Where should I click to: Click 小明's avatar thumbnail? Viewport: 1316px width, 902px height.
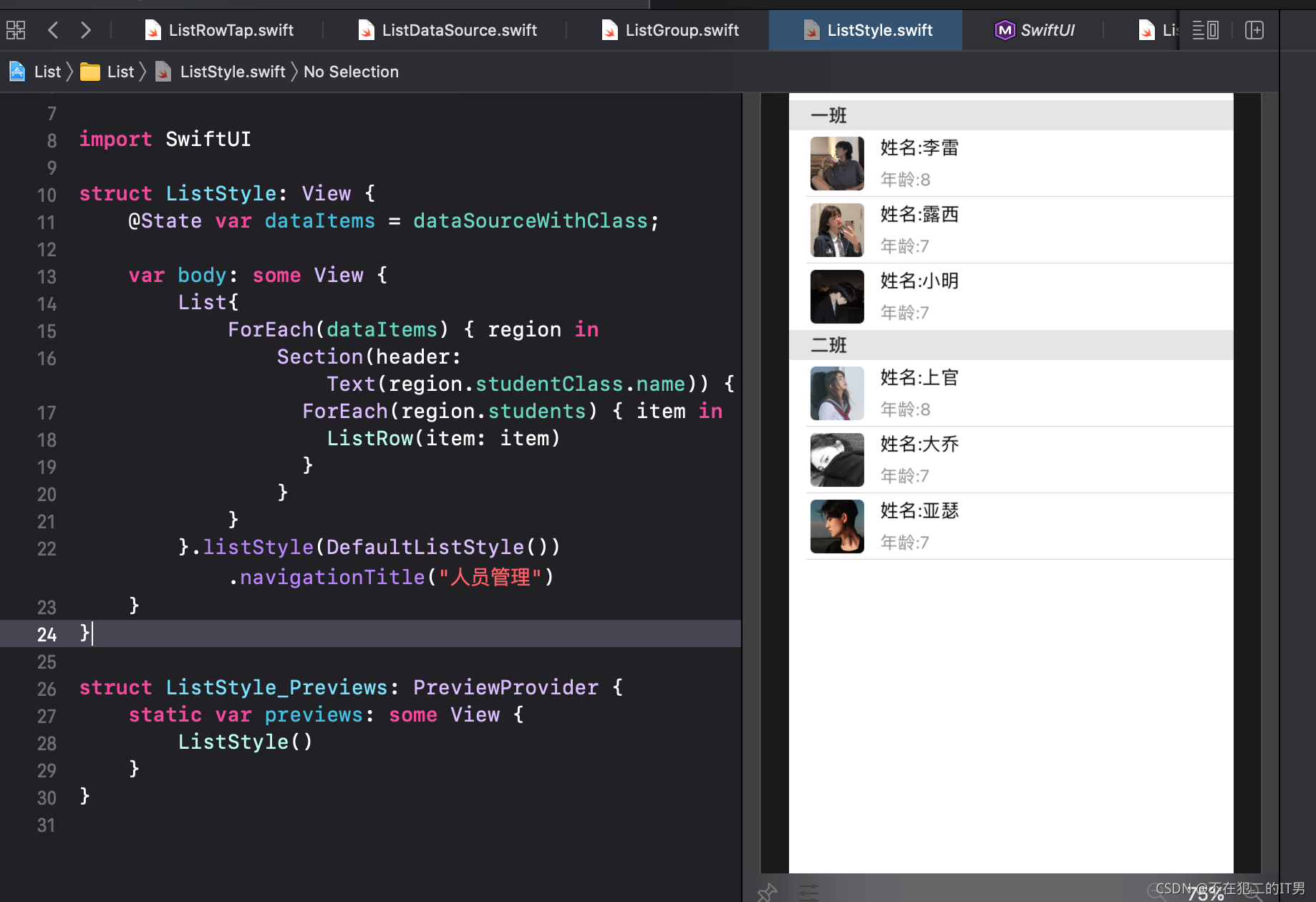click(837, 296)
